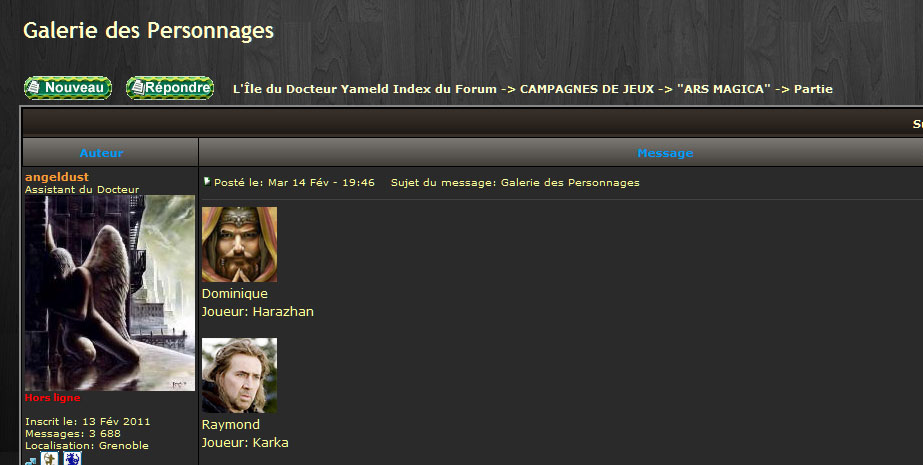Image resolution: width=923 pixels, height=465 pixels.
Task: Click the page icon inside Répondre button
Action: 137,87
